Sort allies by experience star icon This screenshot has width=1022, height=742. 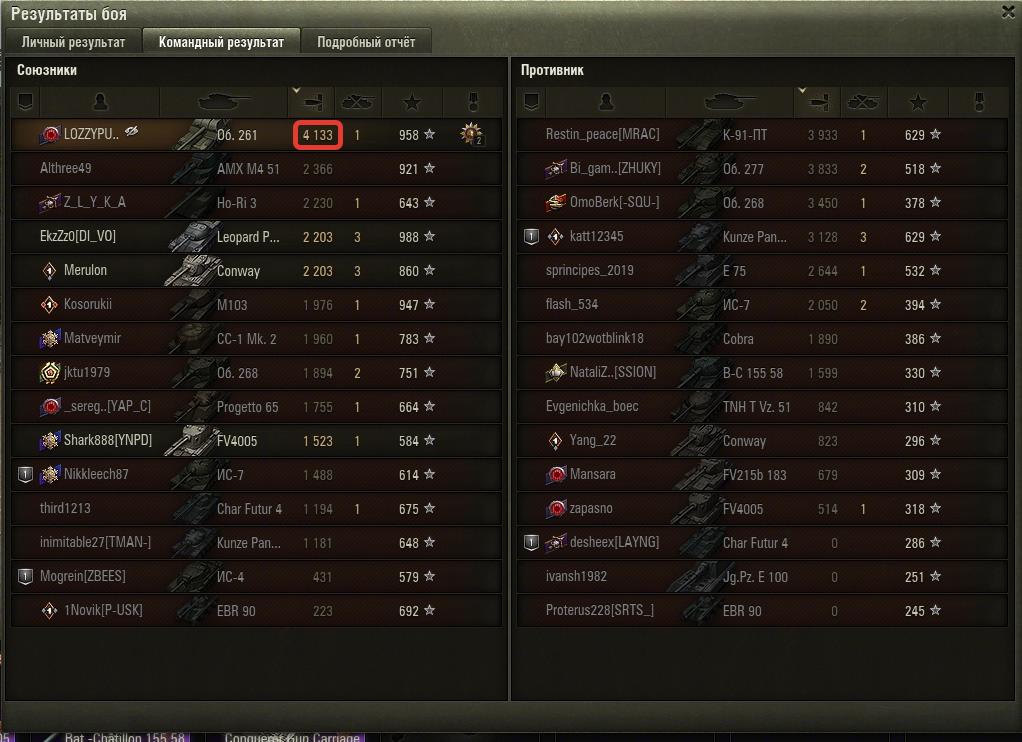tap(412, 102)
